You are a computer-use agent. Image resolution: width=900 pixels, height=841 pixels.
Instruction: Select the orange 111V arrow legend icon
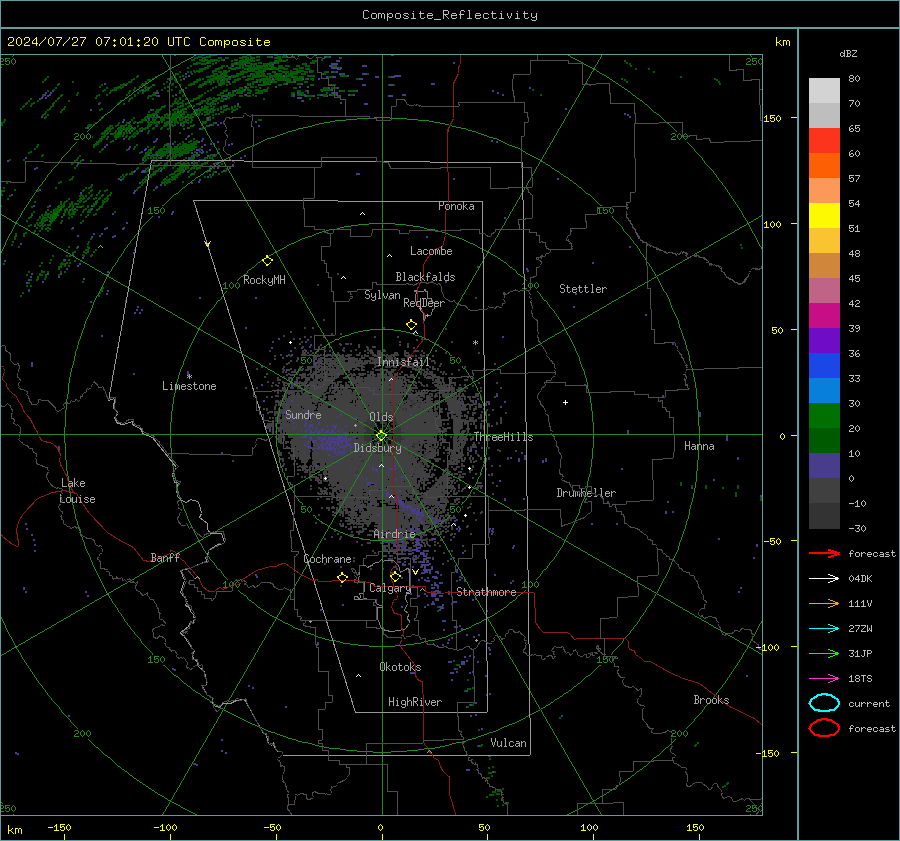pyautogui.click(x=824, y=603)
